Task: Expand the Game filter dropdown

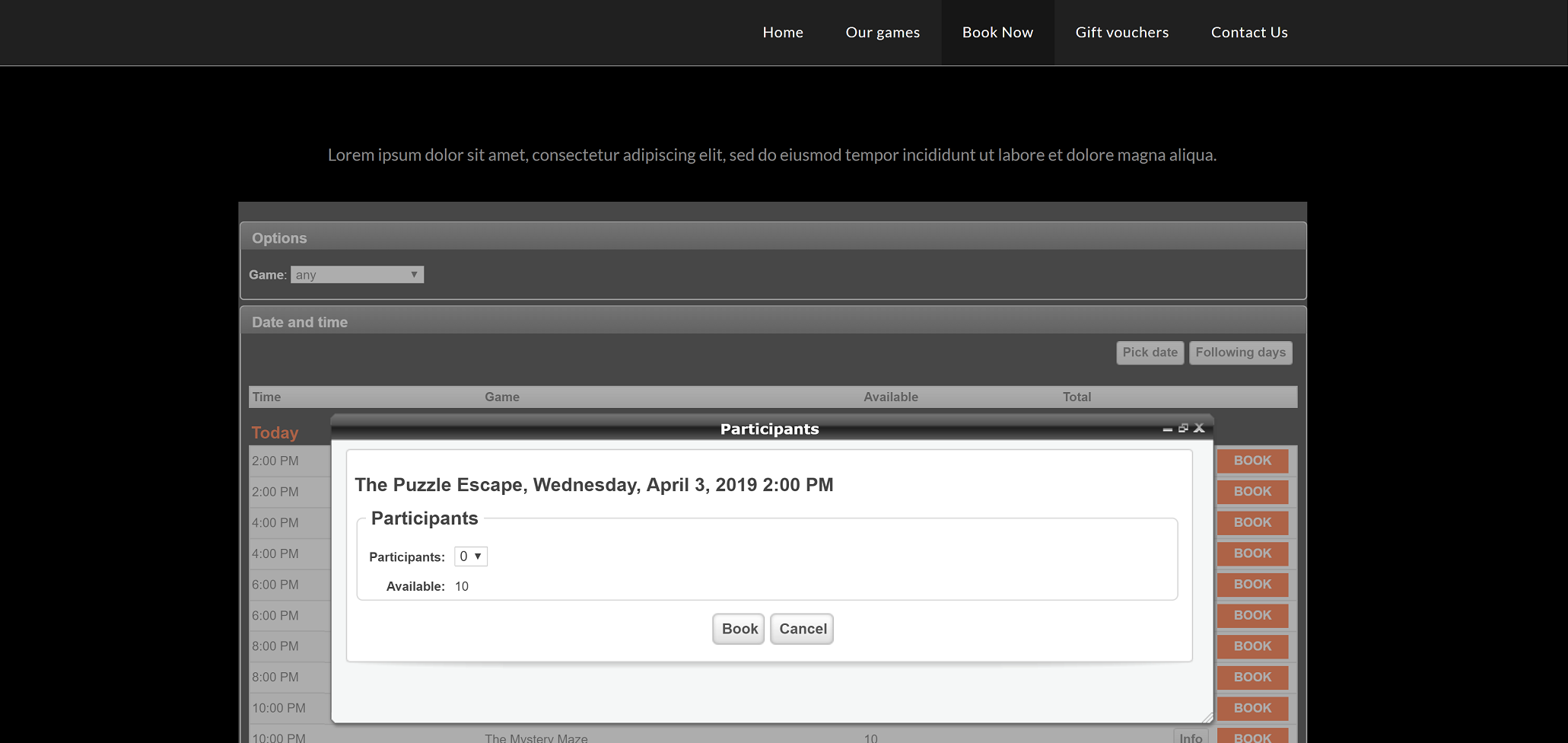Action: pyautogui.click(x=357, y=275)
